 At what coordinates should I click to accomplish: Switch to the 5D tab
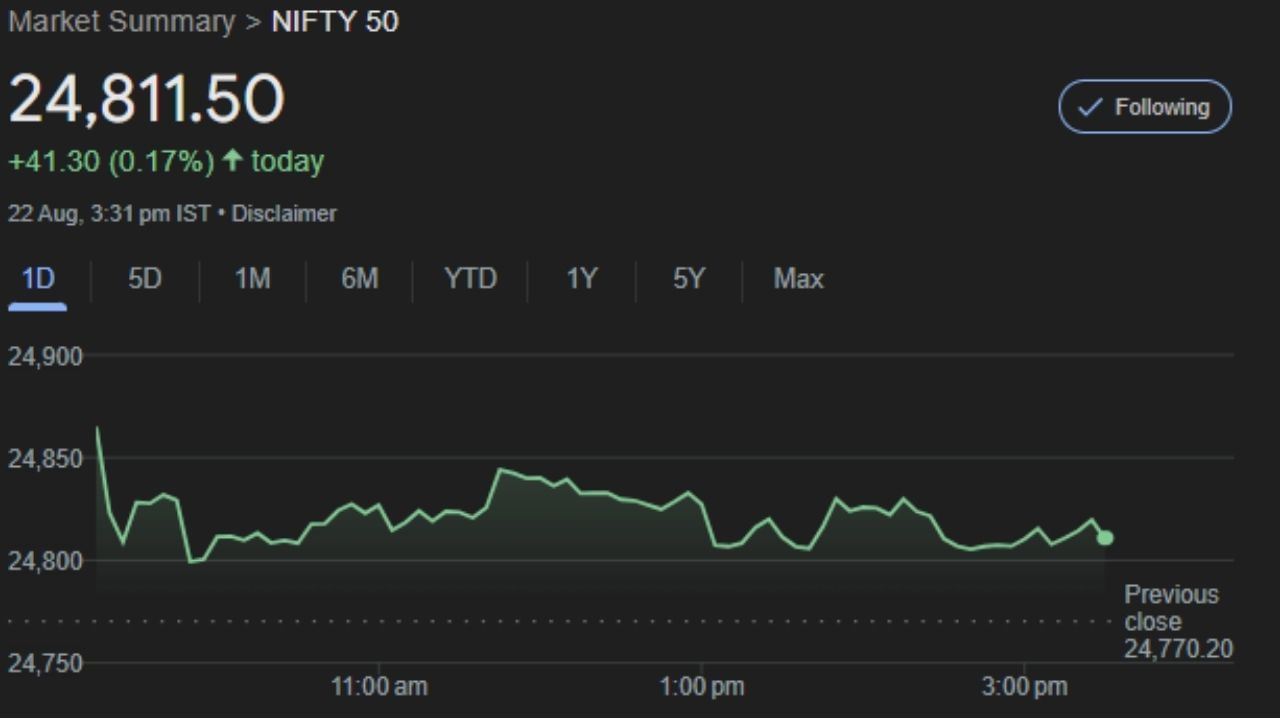point(145,279)
